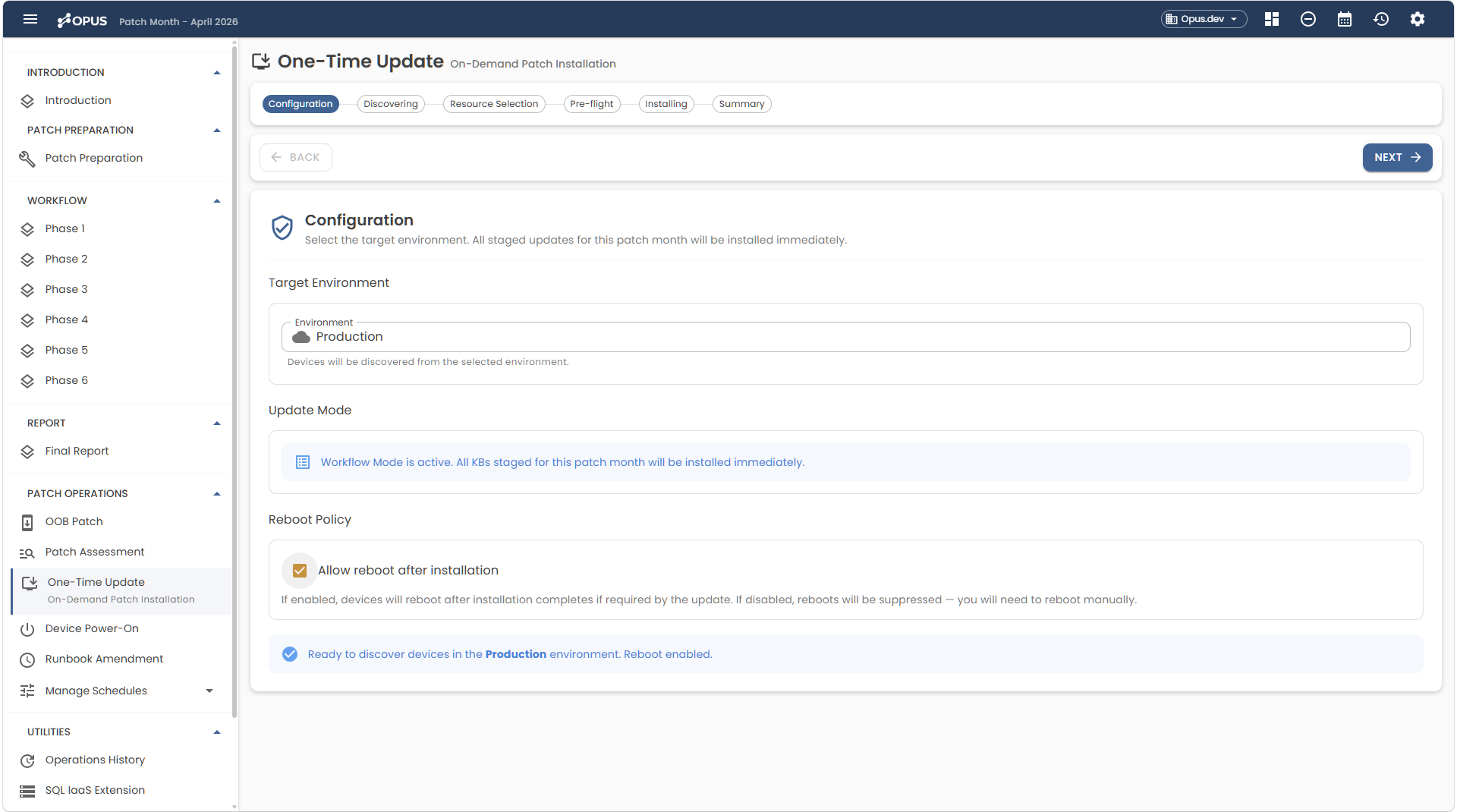The width and height of the screenshot is (1457, 812).
Task: Open the calendar icon in header
Action: (x=1345, y=20)
